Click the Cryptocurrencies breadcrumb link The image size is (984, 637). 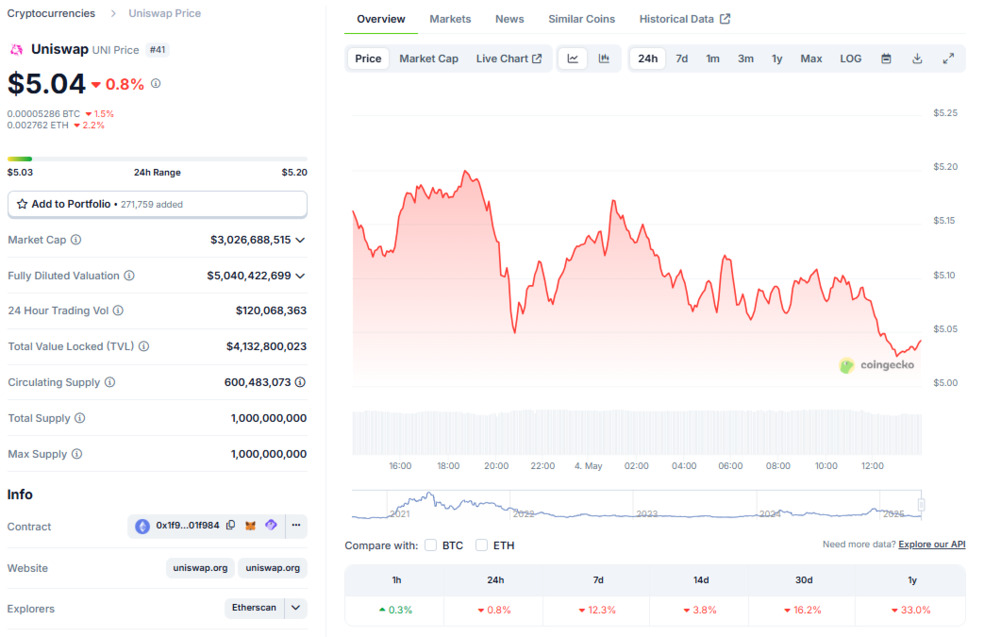[51, 13]
